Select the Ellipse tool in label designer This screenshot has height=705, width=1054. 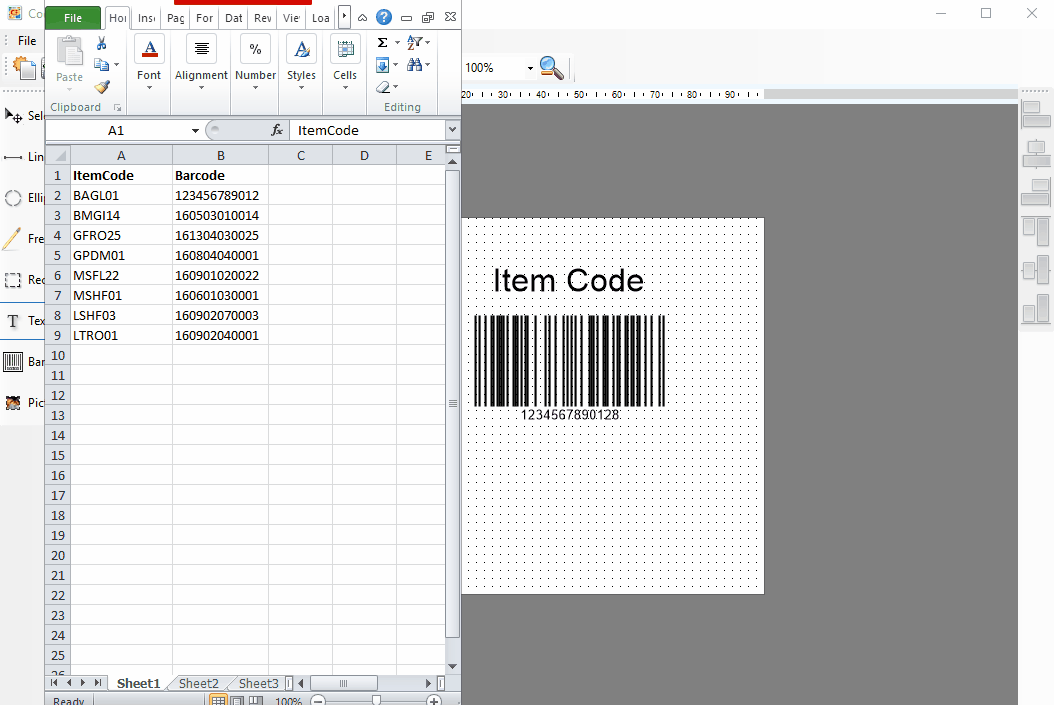pos(24,198)
